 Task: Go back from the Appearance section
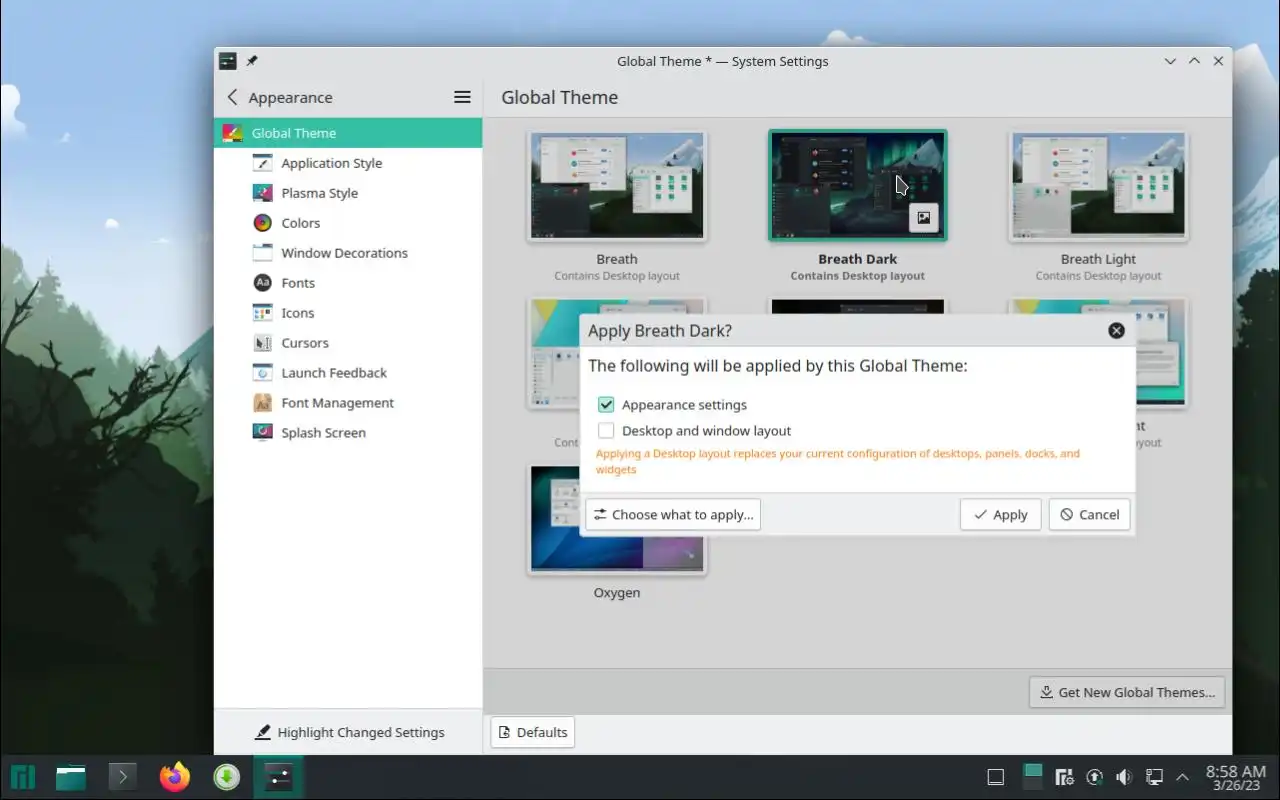click(x=232, y=97)
